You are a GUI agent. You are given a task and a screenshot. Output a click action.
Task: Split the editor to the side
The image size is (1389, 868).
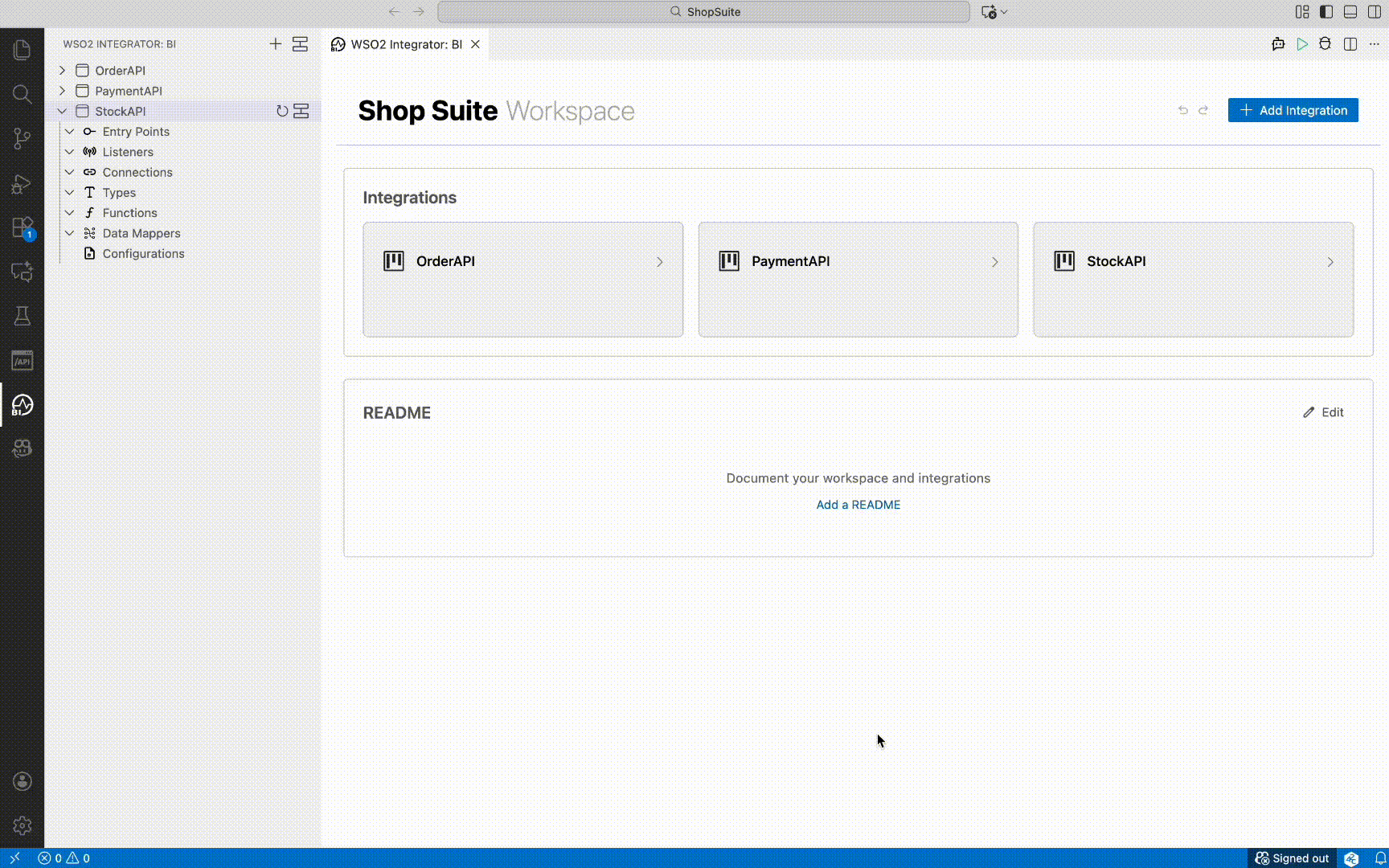(x=1350, y=44)
